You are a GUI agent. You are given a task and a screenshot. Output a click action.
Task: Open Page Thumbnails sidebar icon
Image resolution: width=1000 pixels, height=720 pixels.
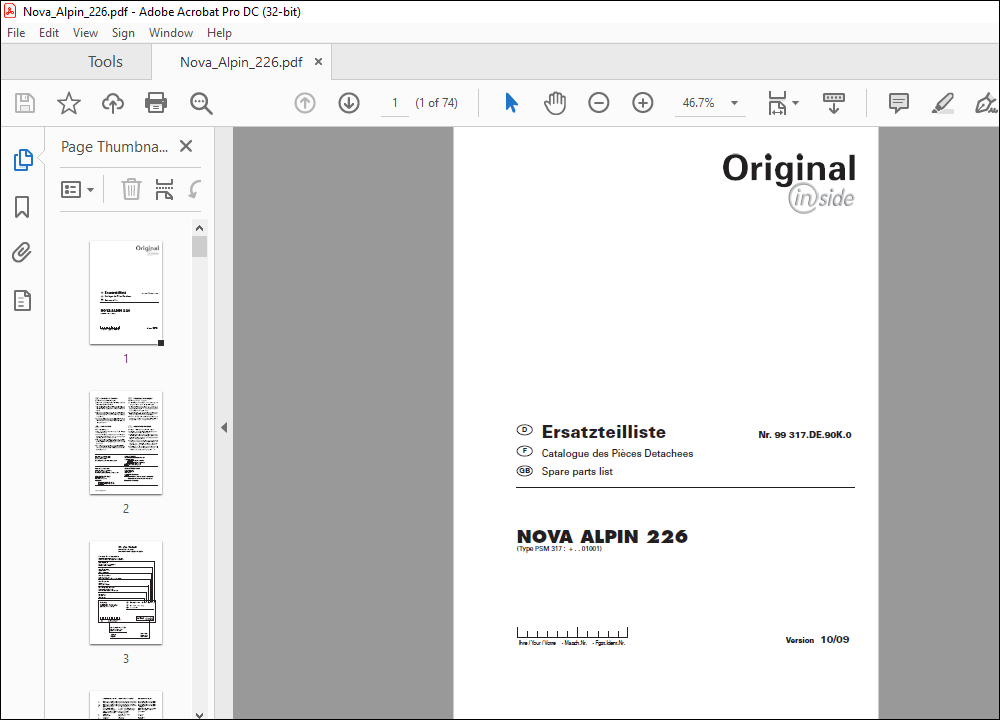pos(23,160)
